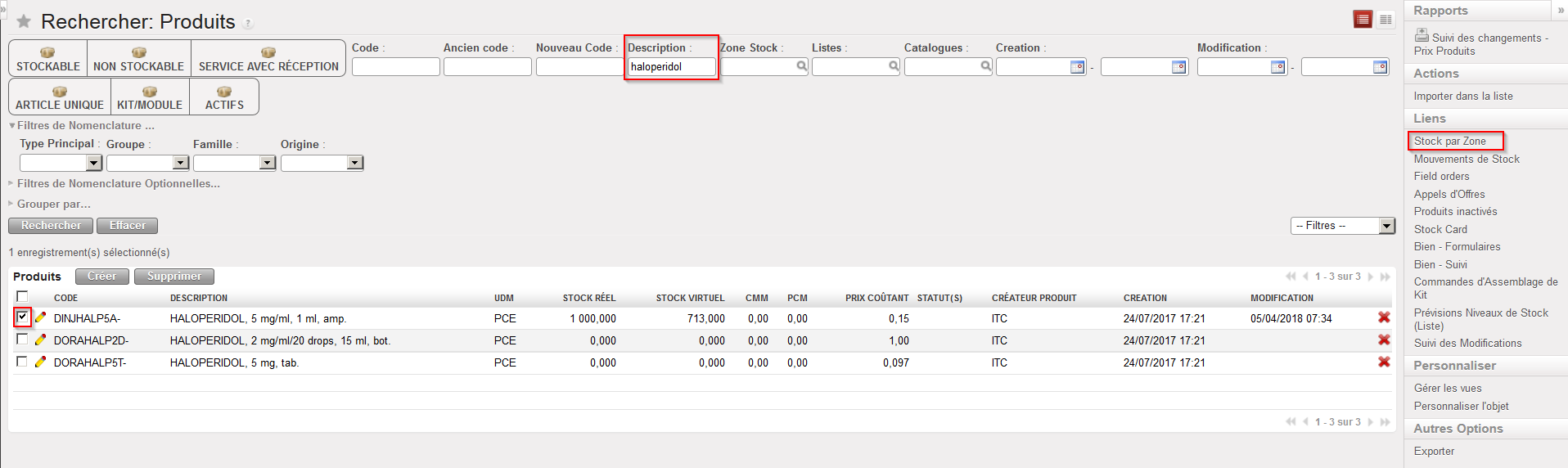This screenshot has width=1568, height=468.
Task: Check the DORAHALP5T- row checkbox
Action: pyautogui.click(x=22, y=362)
